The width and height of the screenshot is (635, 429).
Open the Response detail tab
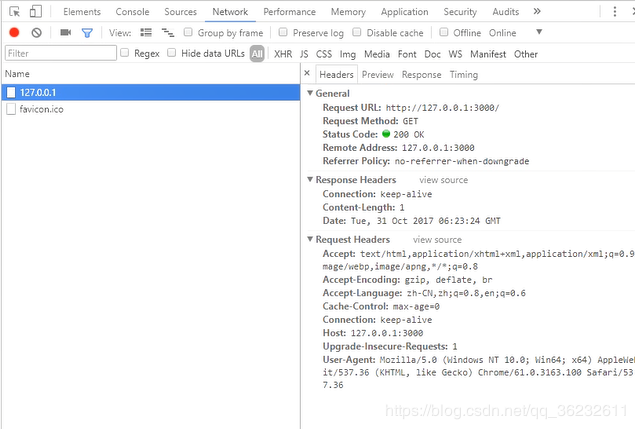pos(422,75)
